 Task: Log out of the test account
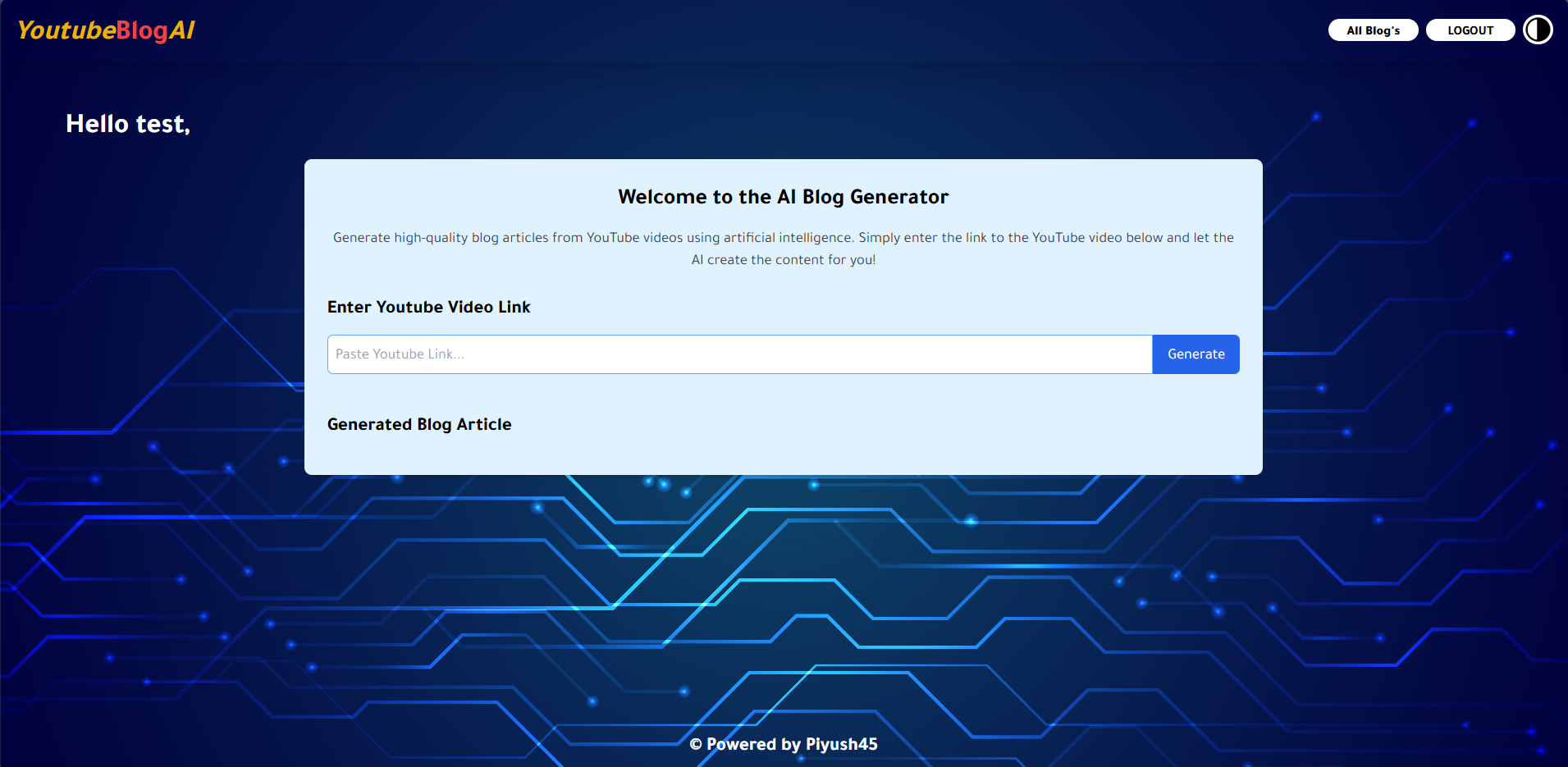click(x=1470, y=30)
